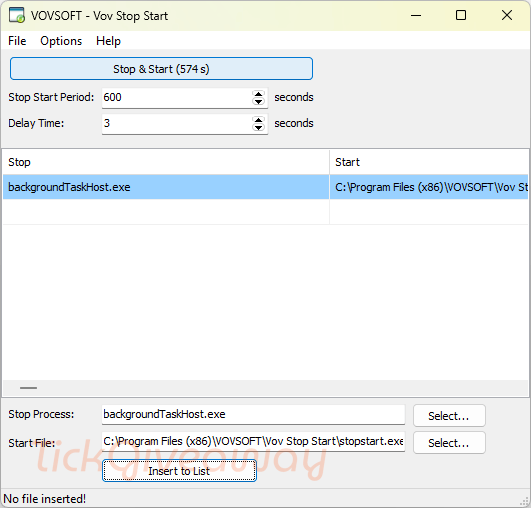The image size is (531, 508).
Task: Click the Start column header
Action: 429,162
